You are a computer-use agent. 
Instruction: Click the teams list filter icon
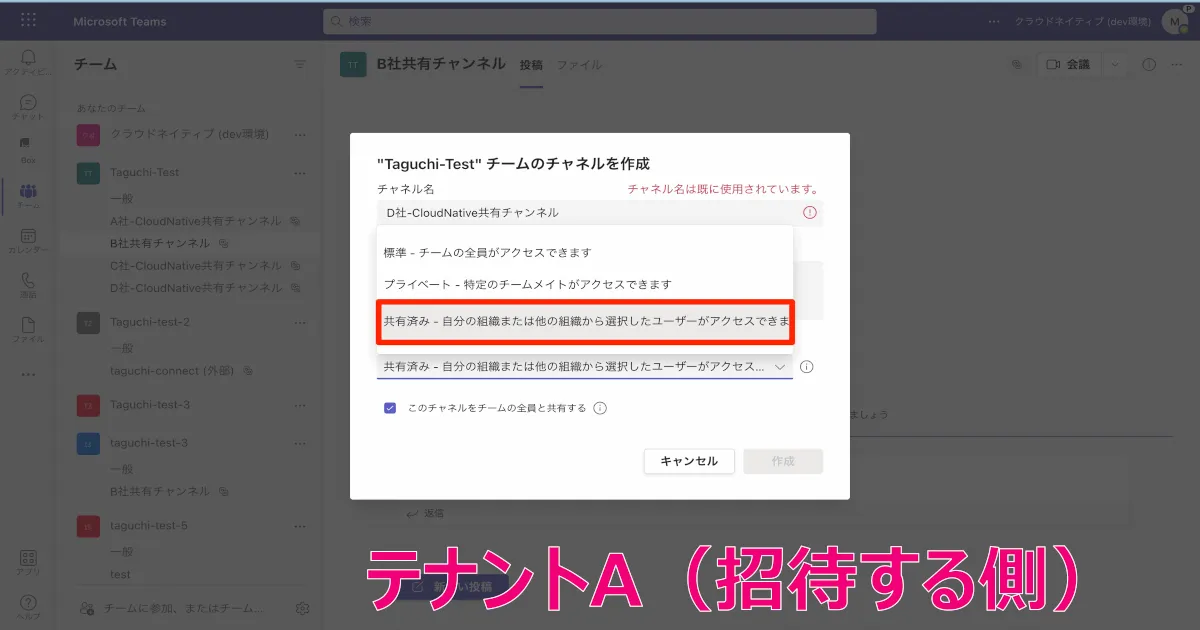click(x=300, y=64)
